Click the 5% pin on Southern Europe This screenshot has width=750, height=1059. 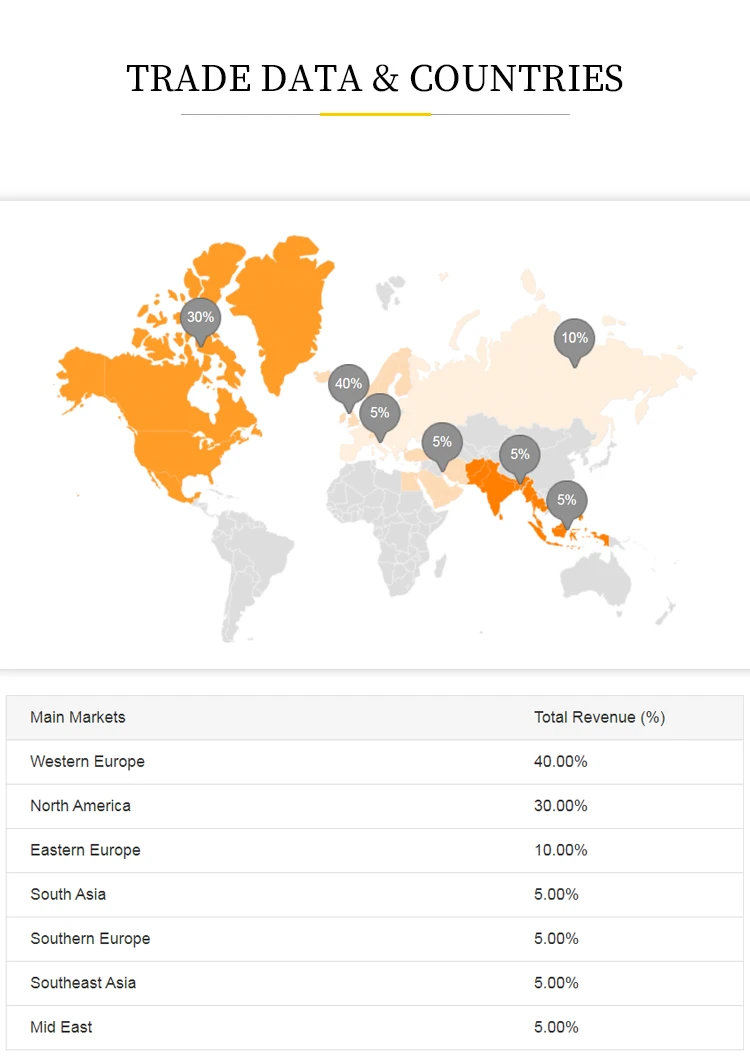380,414
